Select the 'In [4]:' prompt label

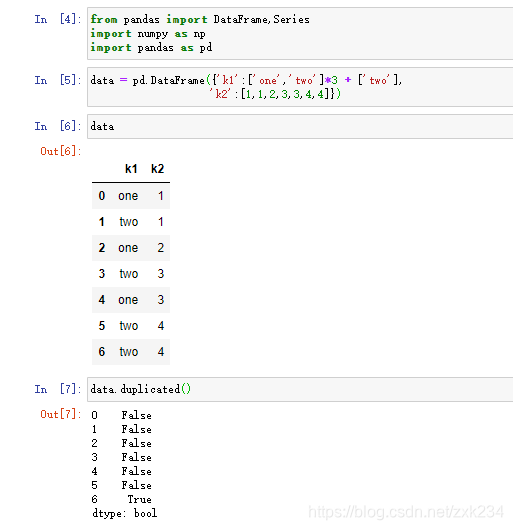pos(58,19)
